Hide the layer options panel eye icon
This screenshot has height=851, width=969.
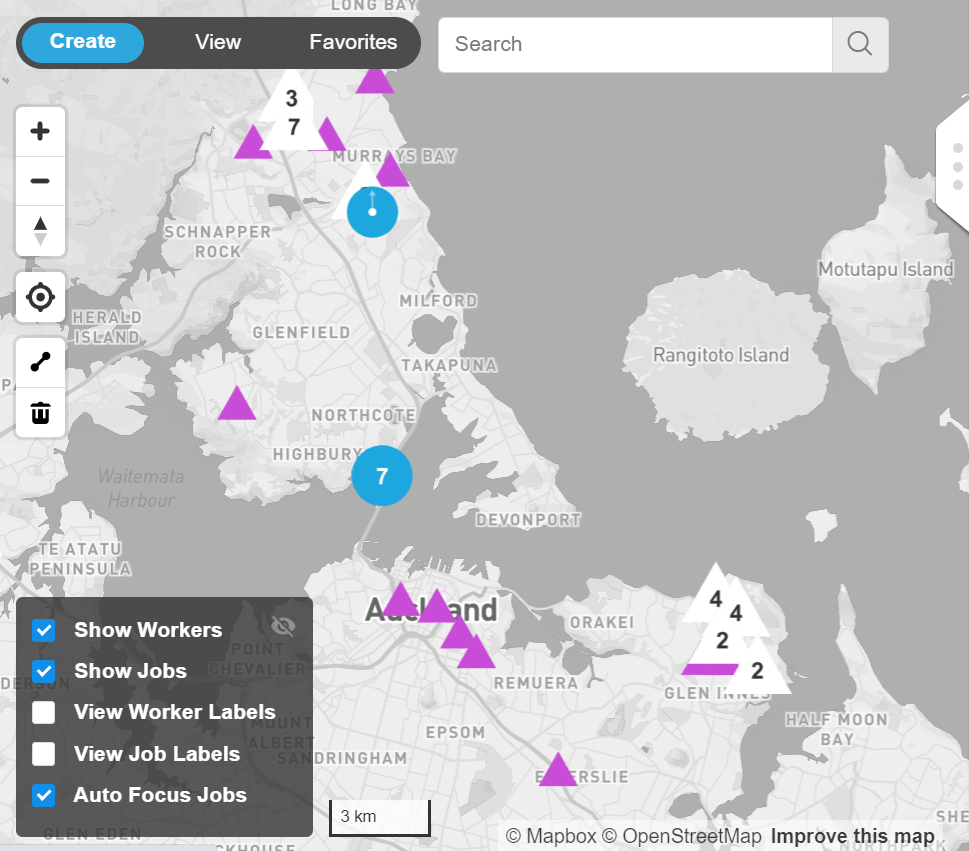pyautogui.click(x=284, y=626)
